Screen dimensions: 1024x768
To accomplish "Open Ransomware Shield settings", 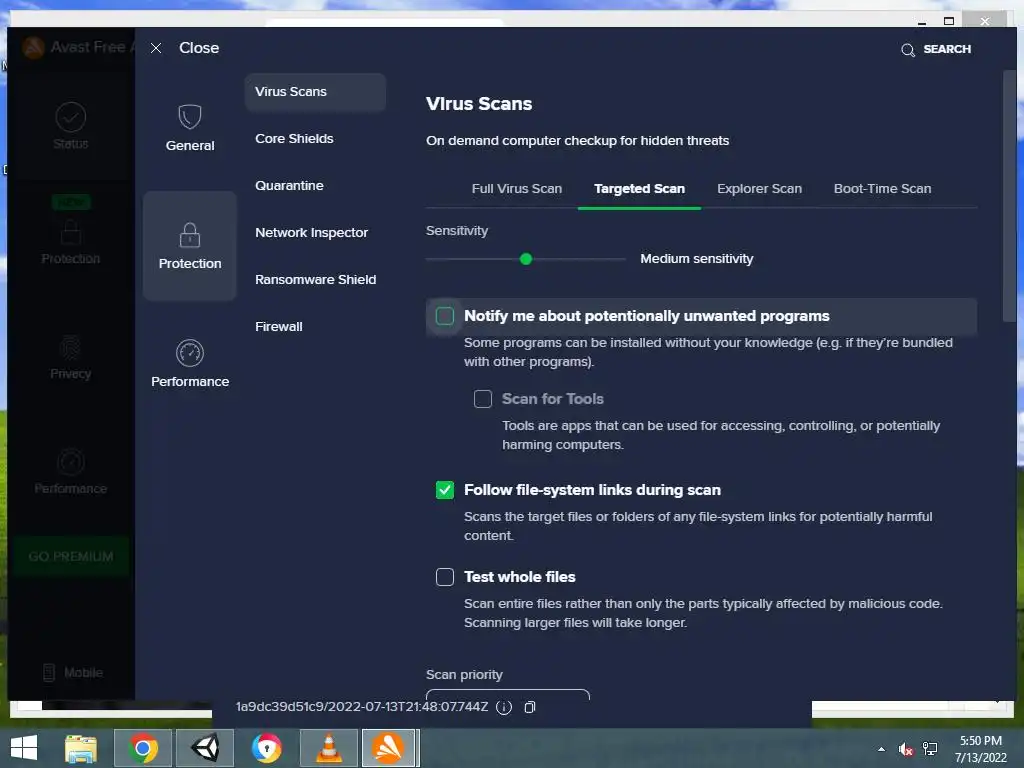I will pos(315,280).
